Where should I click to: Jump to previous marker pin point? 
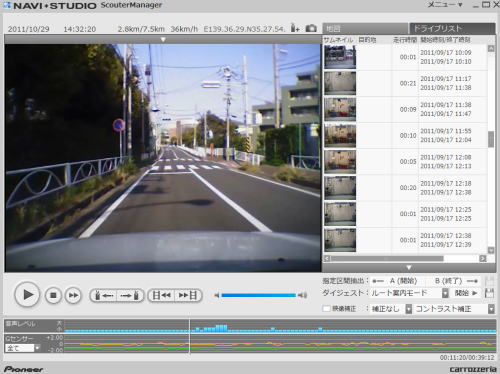[104, 295]
